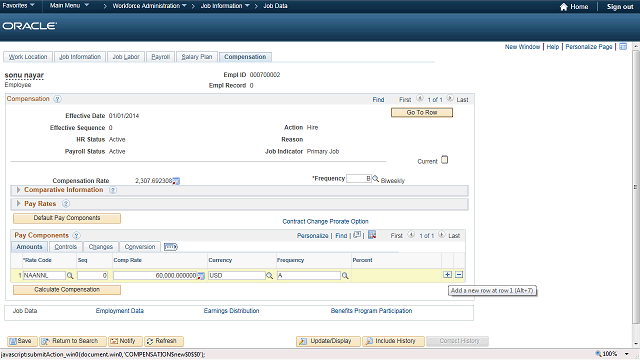Switch to the Salary Plan tab
This screenshot has height=360, width=640.
(197, 57)
